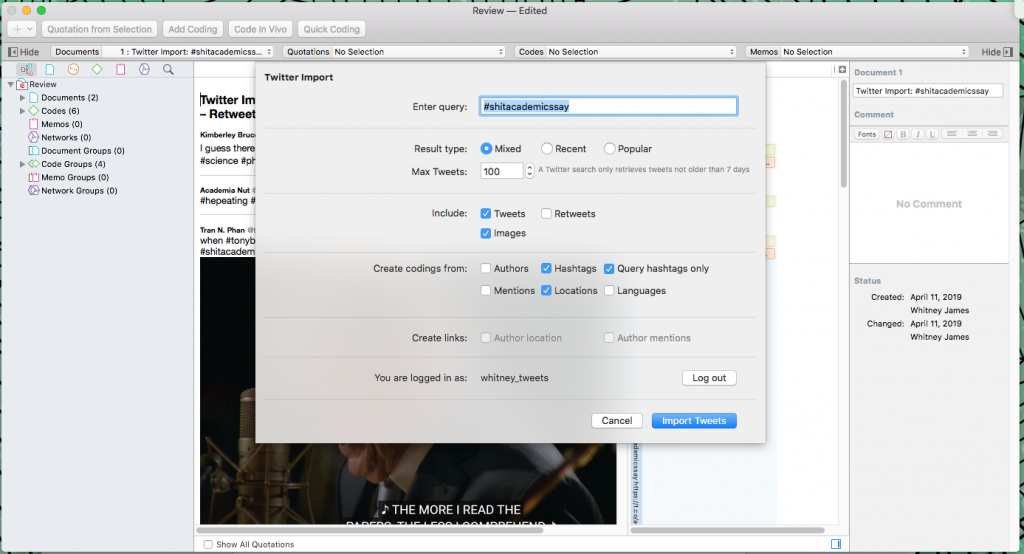This screenshot has width=1024, height=554.
Task: Cancel the Twitter Import dialog
Action: click(616, 421)
